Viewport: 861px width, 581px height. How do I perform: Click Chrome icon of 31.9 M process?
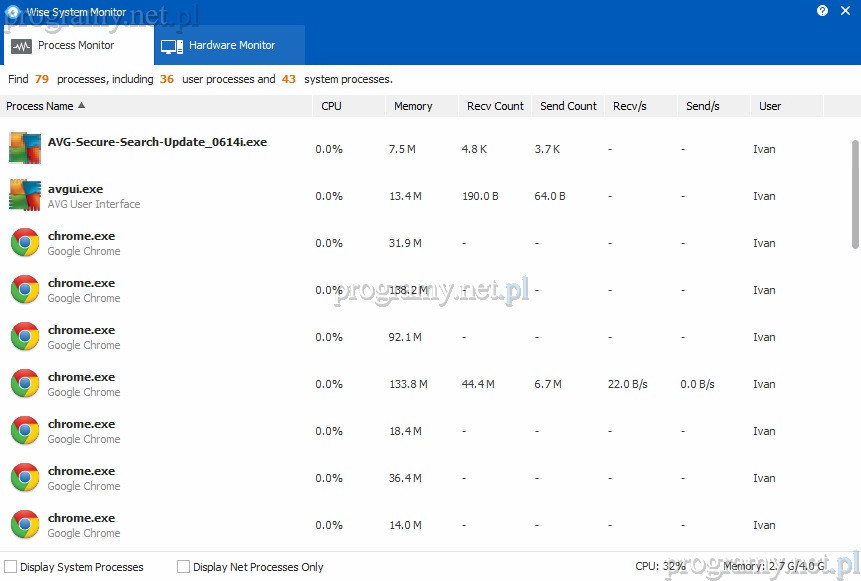25,243
